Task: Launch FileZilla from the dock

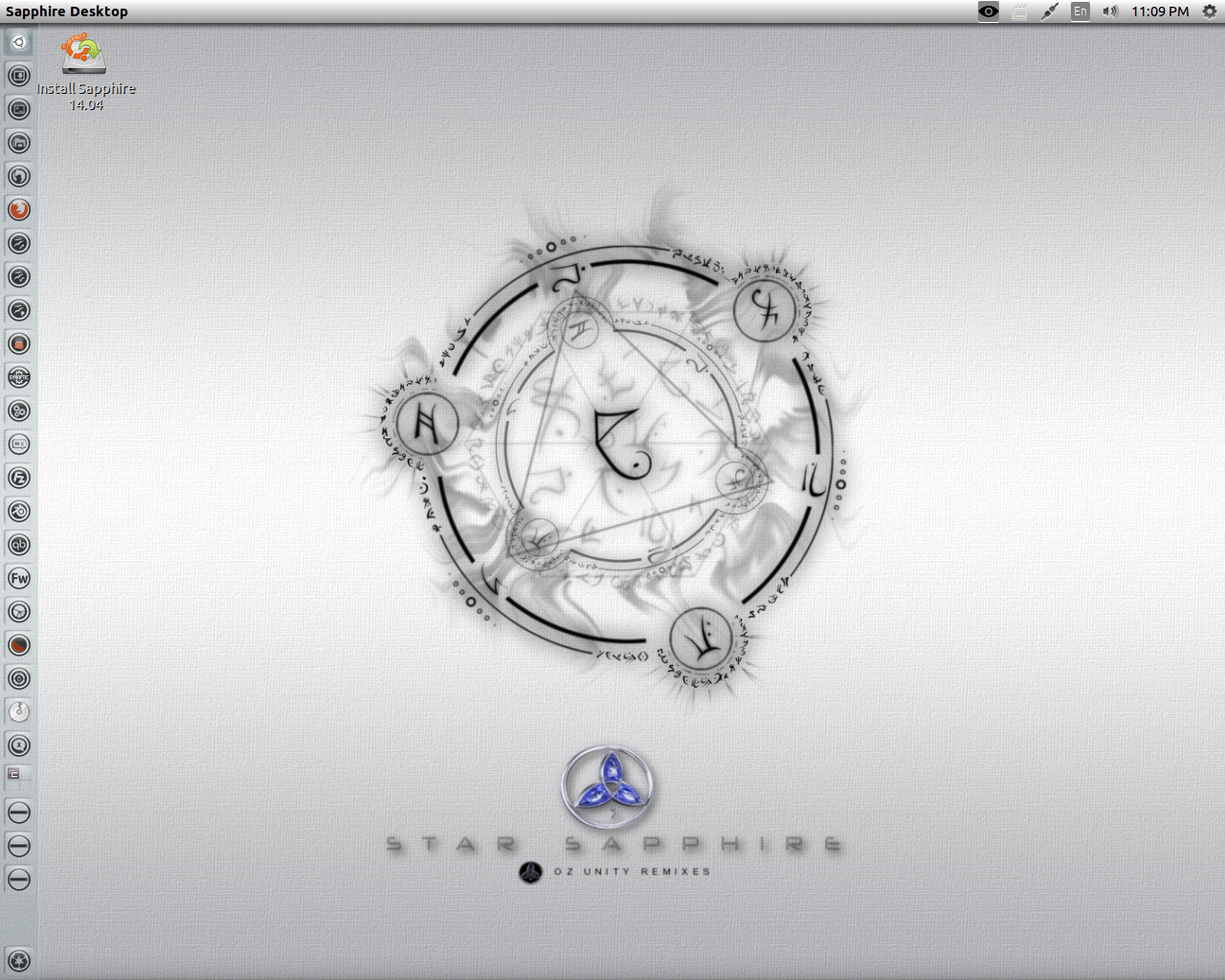Action: [19, 478]
